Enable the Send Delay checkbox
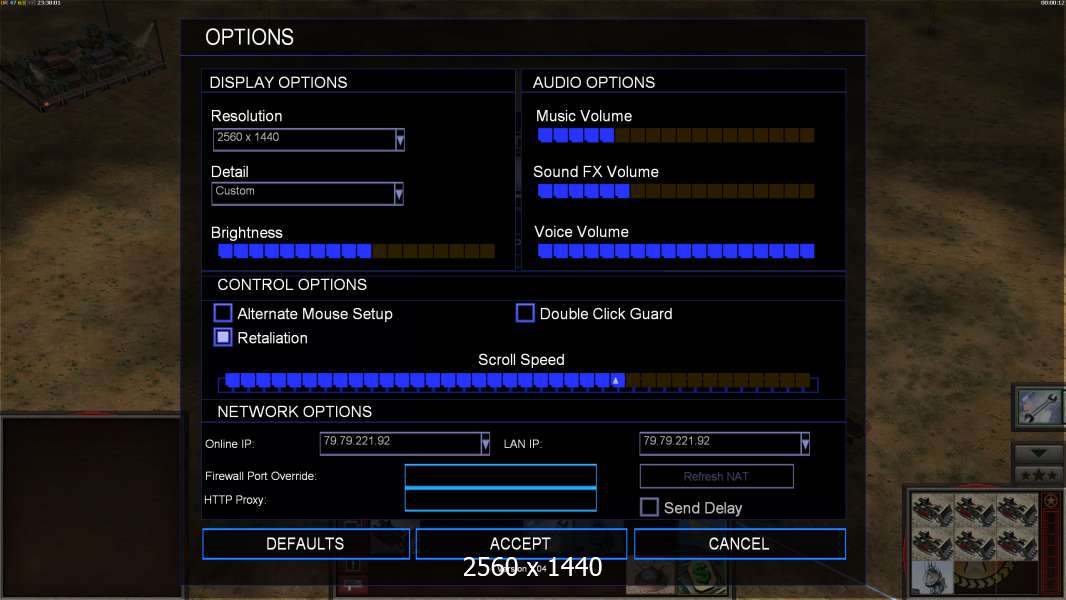Screen dimensions: 1066x600 click(649, 508)
